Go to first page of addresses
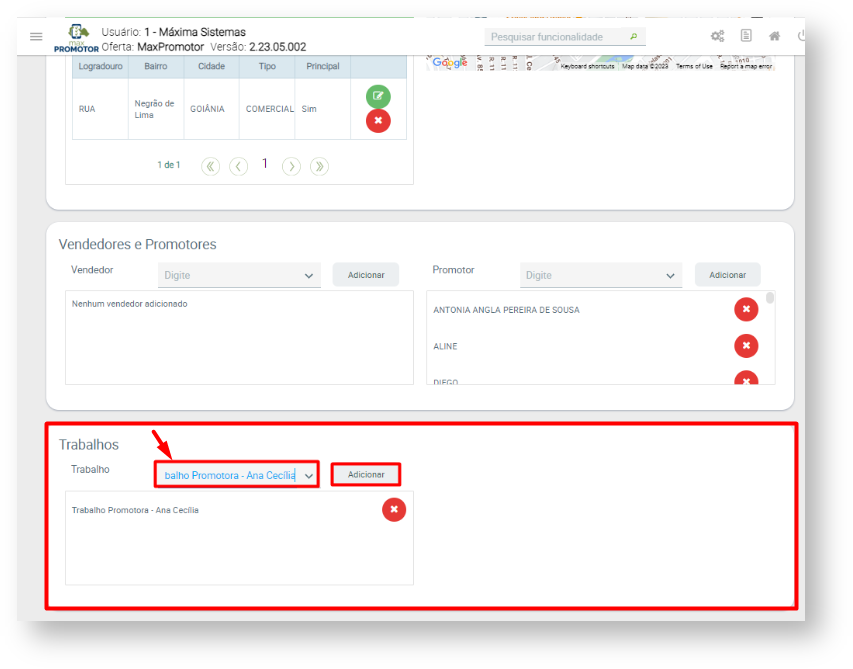 (x=211, y=166)
